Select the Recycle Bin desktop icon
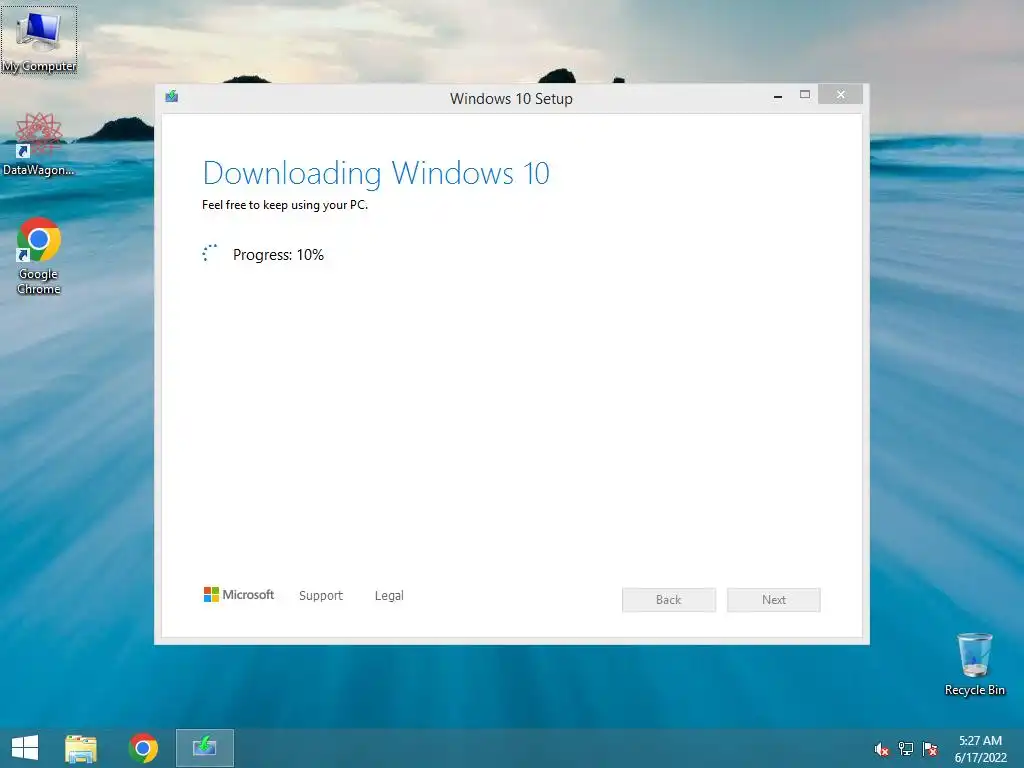Image resolution: width=1024 pixels, height=768 pixels. pyautogui.click(x=974, y=664)
